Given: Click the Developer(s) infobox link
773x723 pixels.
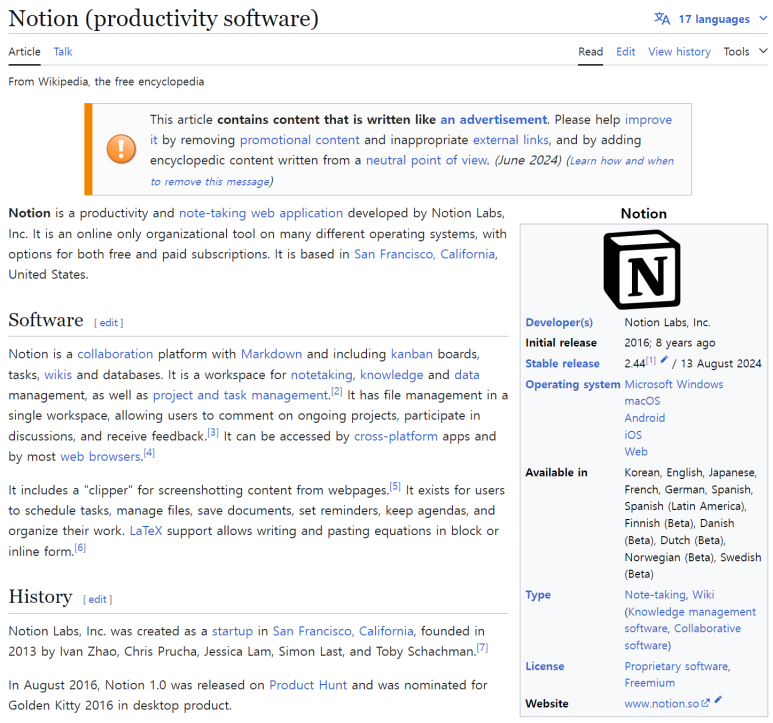Looking at the screenshot, I should (x=559, y=322).
